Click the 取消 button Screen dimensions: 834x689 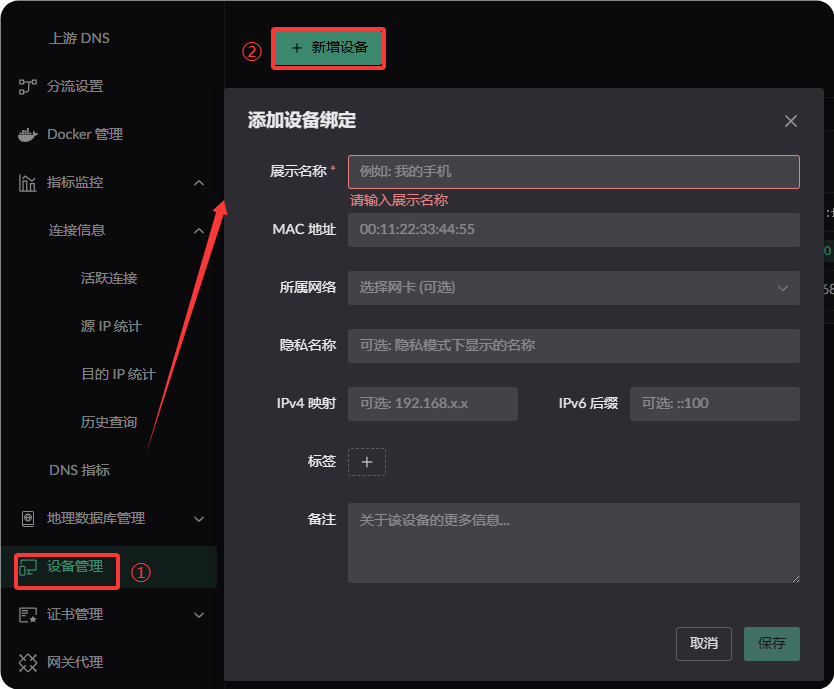pos(703,644)
